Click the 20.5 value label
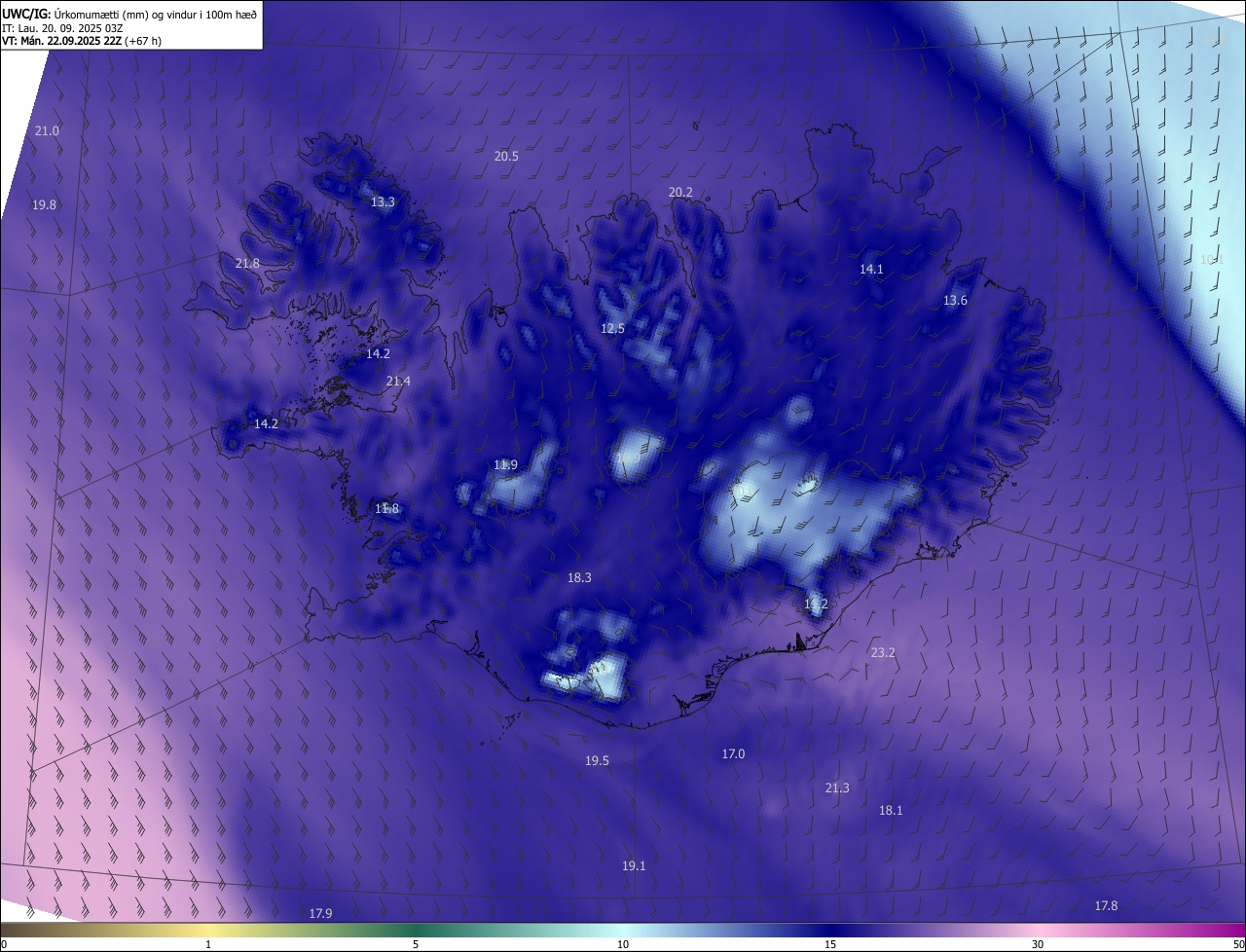Image resolution: width=1246 pixels, height=952 pixels. [506, 156]
